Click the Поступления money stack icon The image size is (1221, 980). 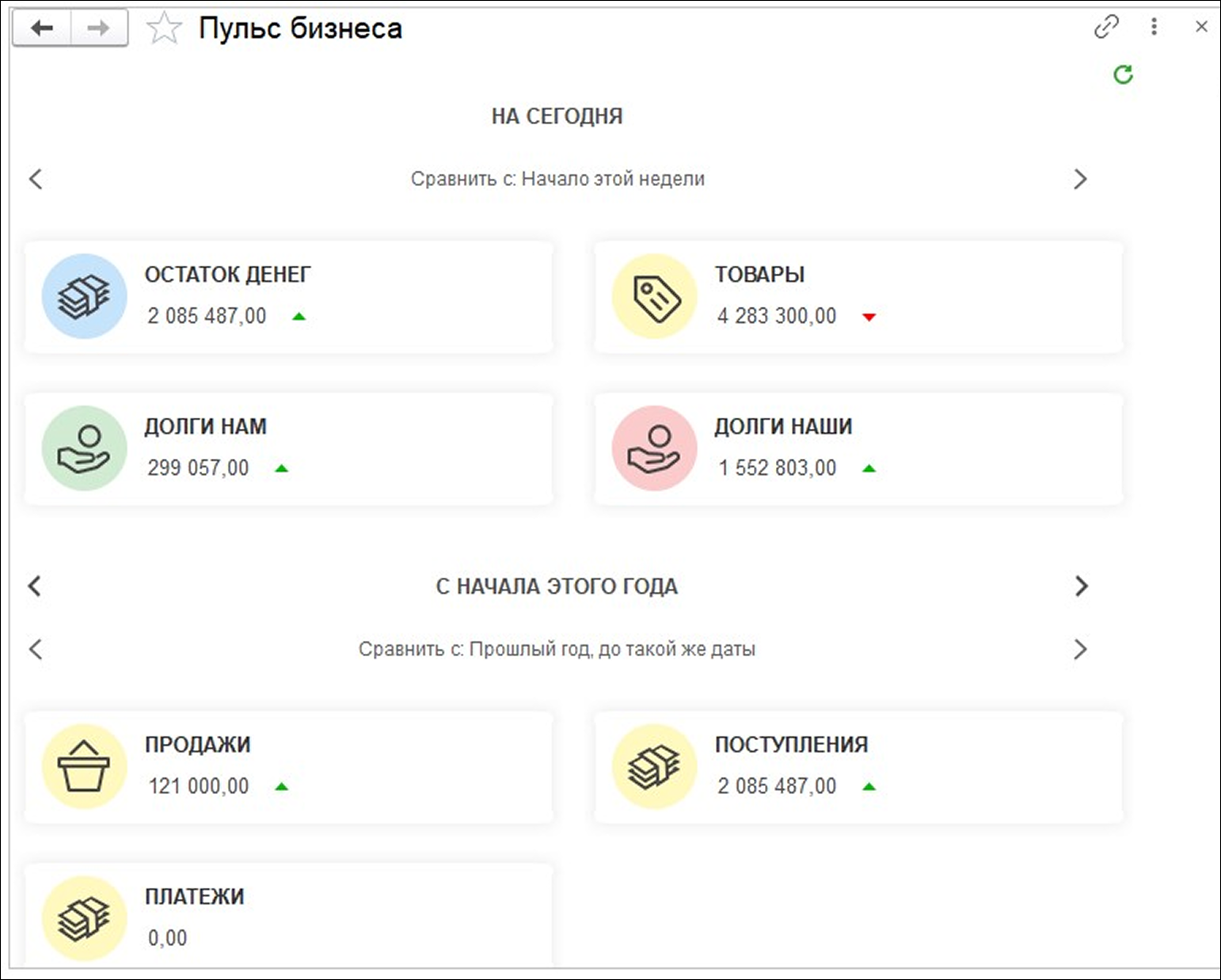click(x=655, y=766)
